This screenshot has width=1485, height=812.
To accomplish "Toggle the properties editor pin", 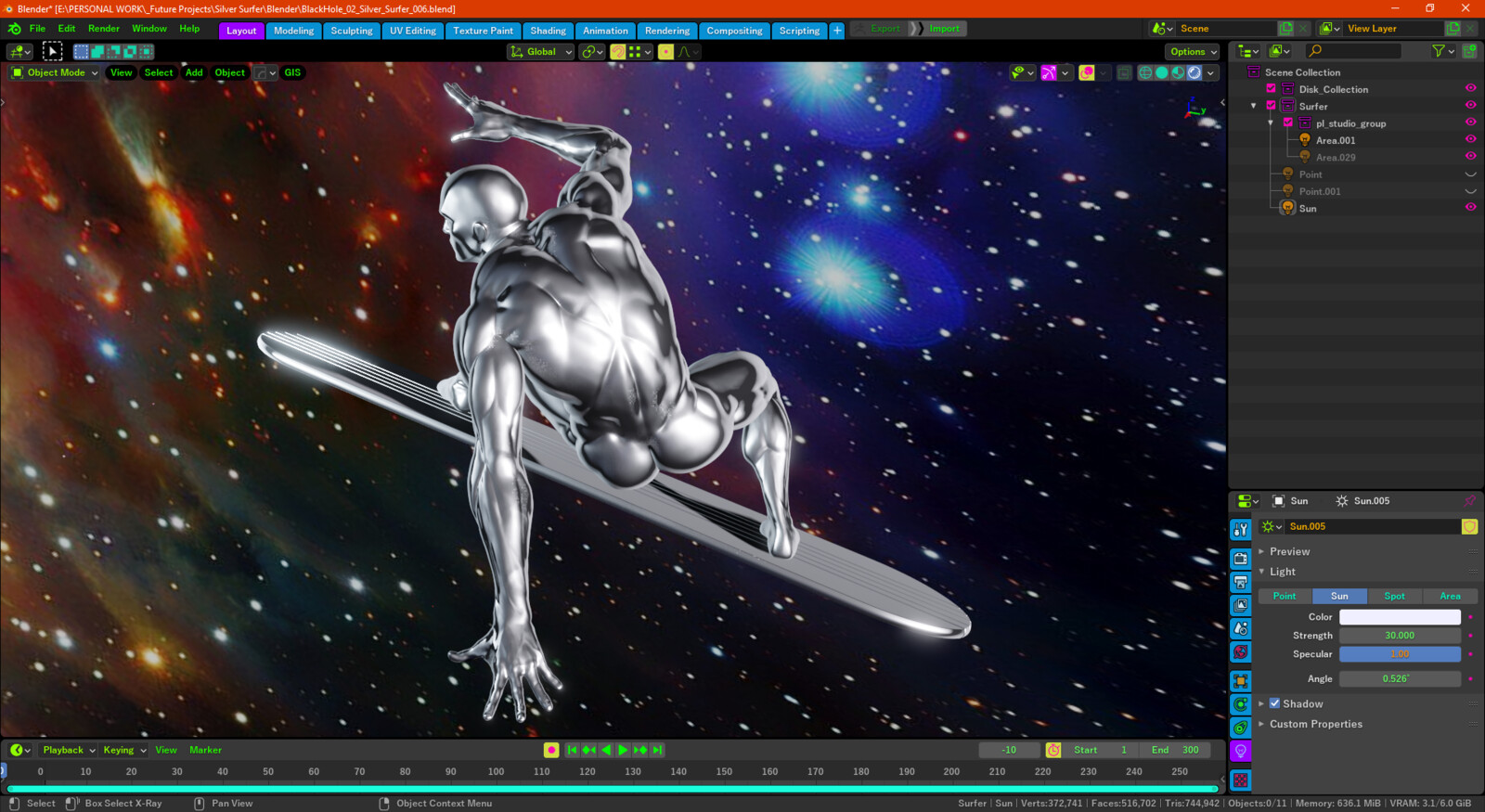I will (1469, 501).
